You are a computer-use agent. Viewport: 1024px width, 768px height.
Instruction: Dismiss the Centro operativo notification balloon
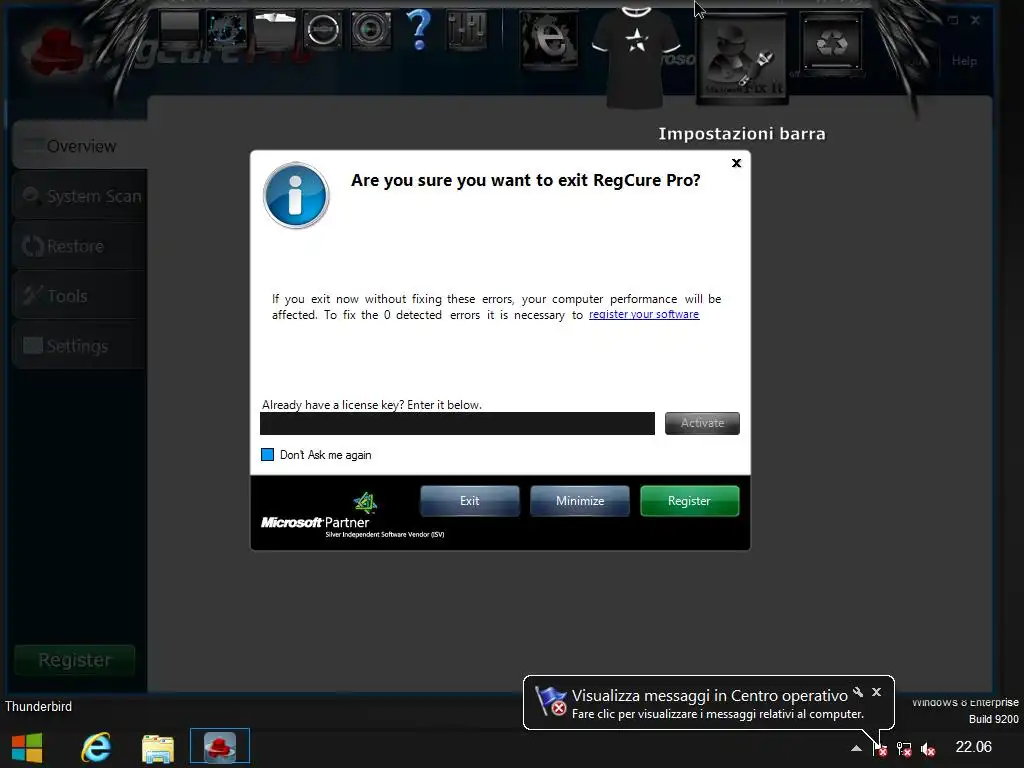pos(876,692)
